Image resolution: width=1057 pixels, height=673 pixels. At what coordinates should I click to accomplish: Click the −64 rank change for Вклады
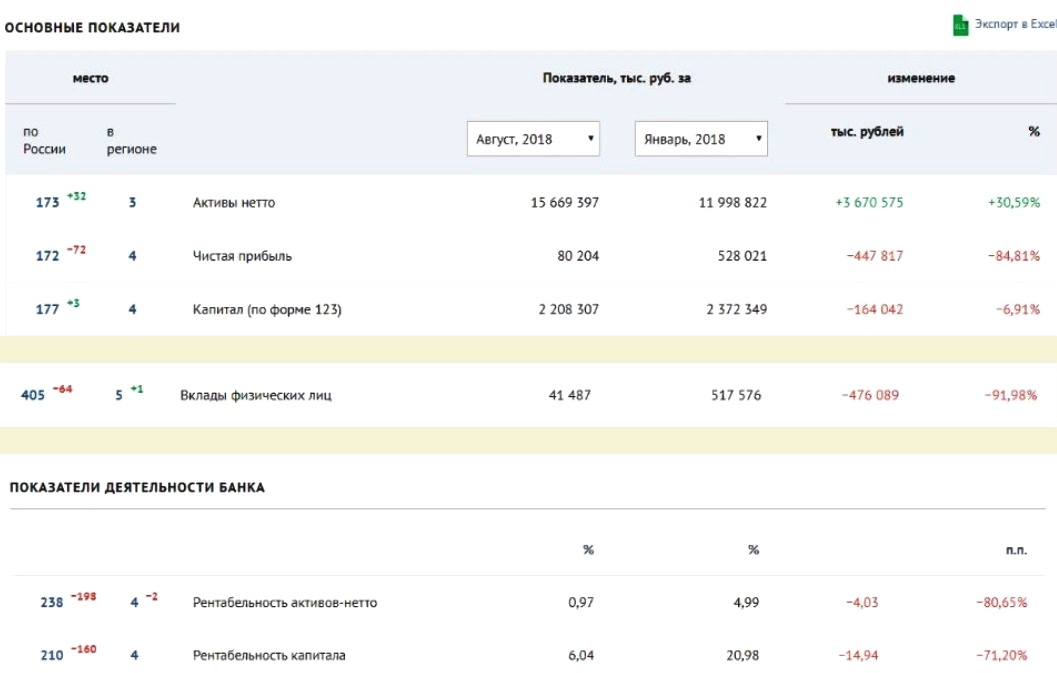(x=62, y=389)
